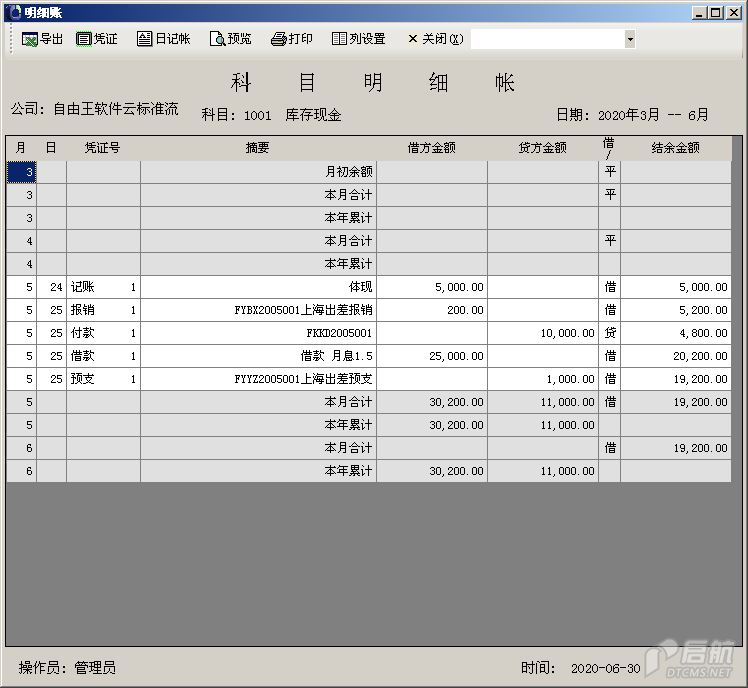Select the 月初余额 row
748x688 pixels.
pos(258,172)
